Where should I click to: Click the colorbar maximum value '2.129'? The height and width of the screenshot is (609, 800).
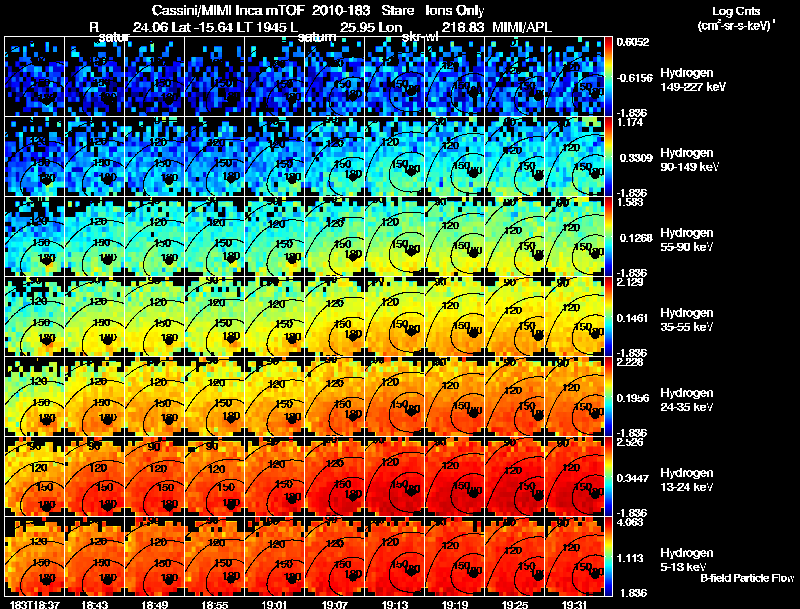coord(630,283)
